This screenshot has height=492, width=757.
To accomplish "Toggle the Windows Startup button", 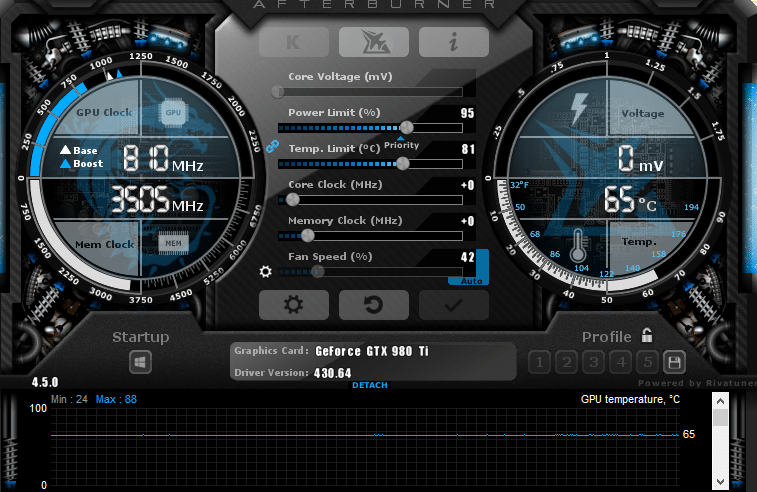I will (140, 362).
